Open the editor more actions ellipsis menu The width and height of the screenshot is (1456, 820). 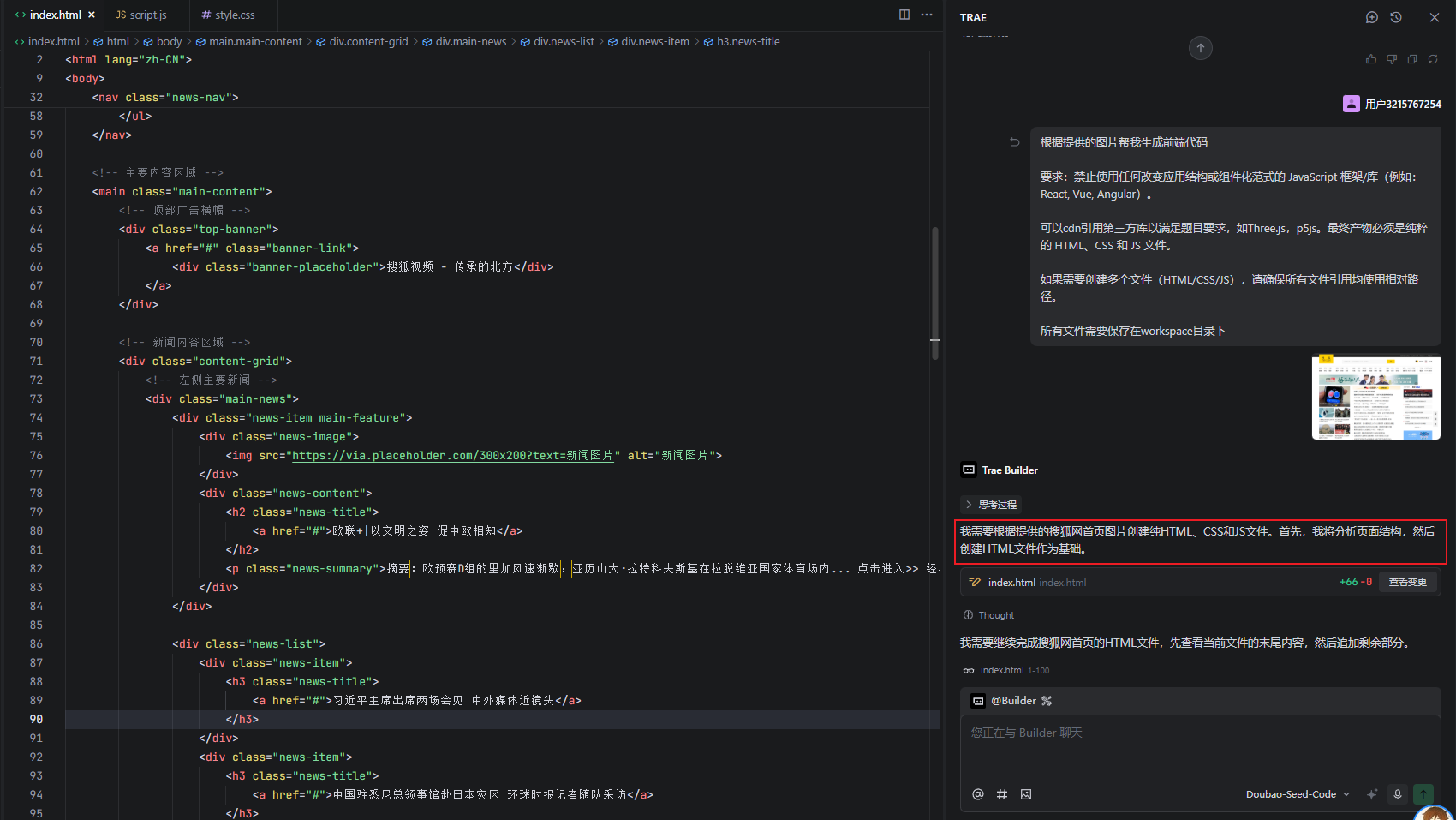pyautogui.click(x=927, y=15)
